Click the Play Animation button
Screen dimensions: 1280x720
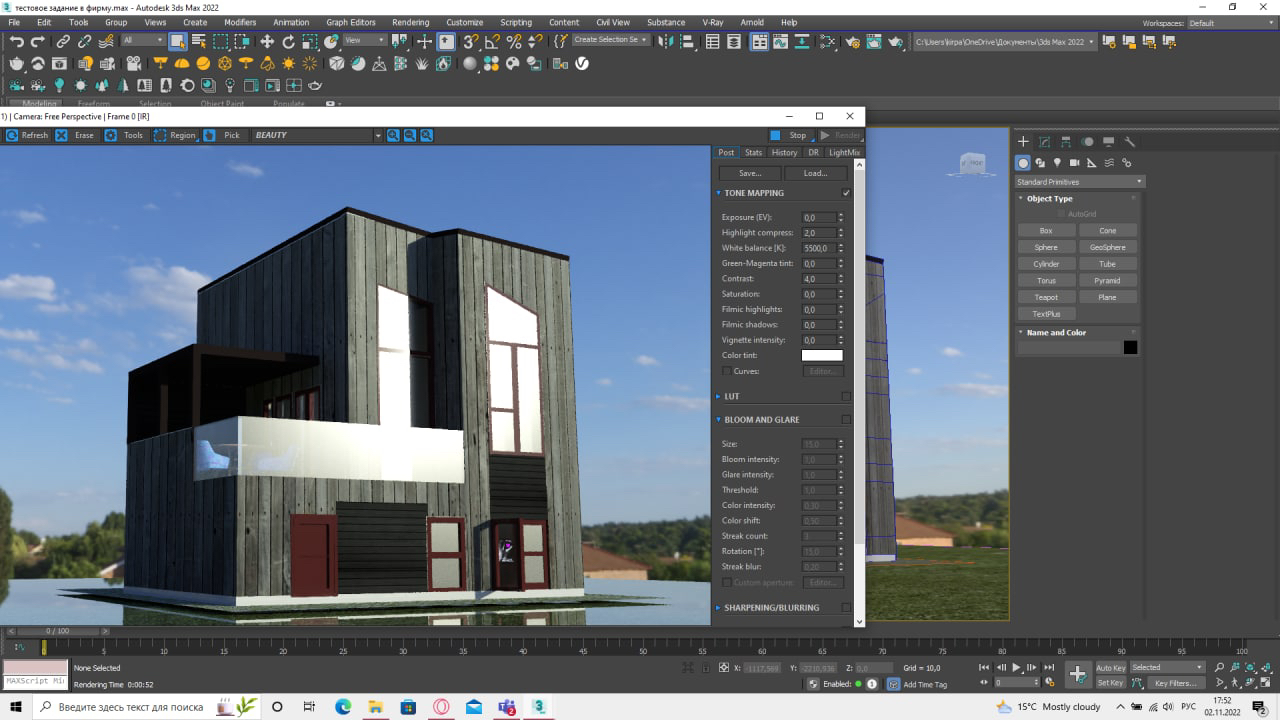(1016, 667)
